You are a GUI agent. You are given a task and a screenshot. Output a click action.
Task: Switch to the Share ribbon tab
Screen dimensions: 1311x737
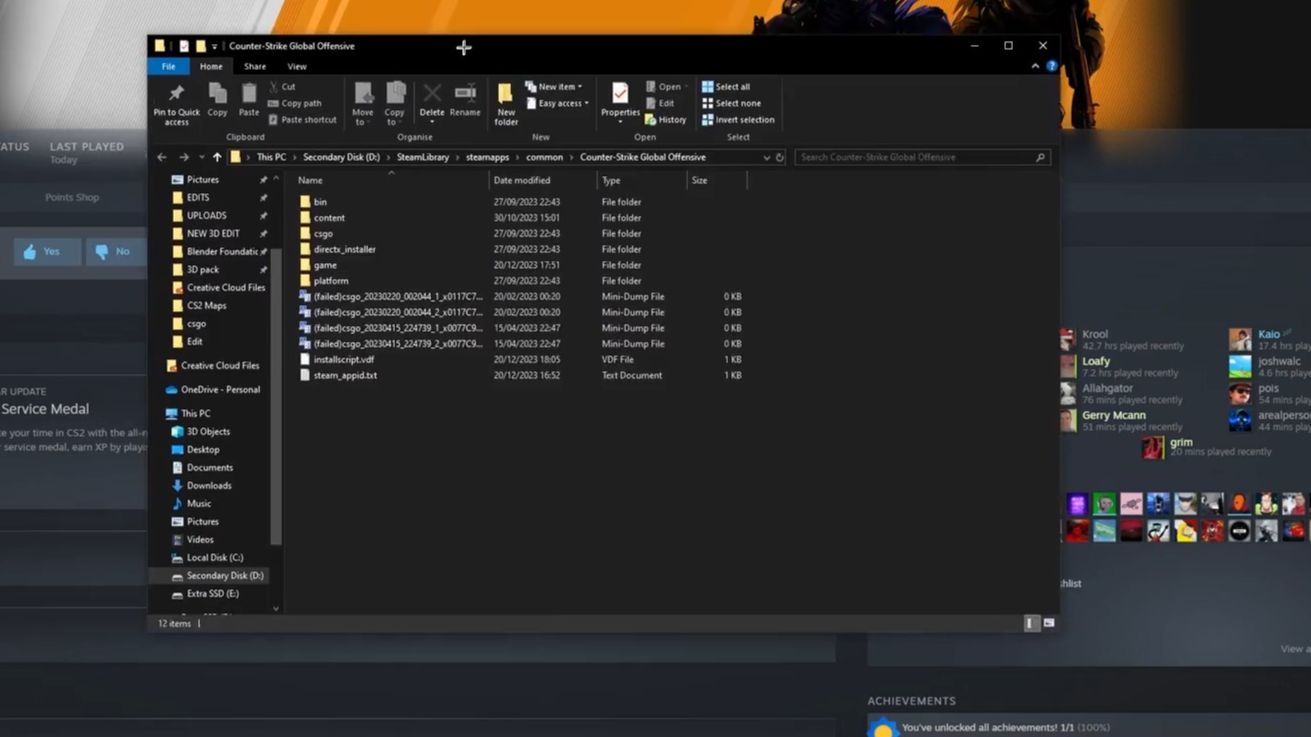[255, 66]
